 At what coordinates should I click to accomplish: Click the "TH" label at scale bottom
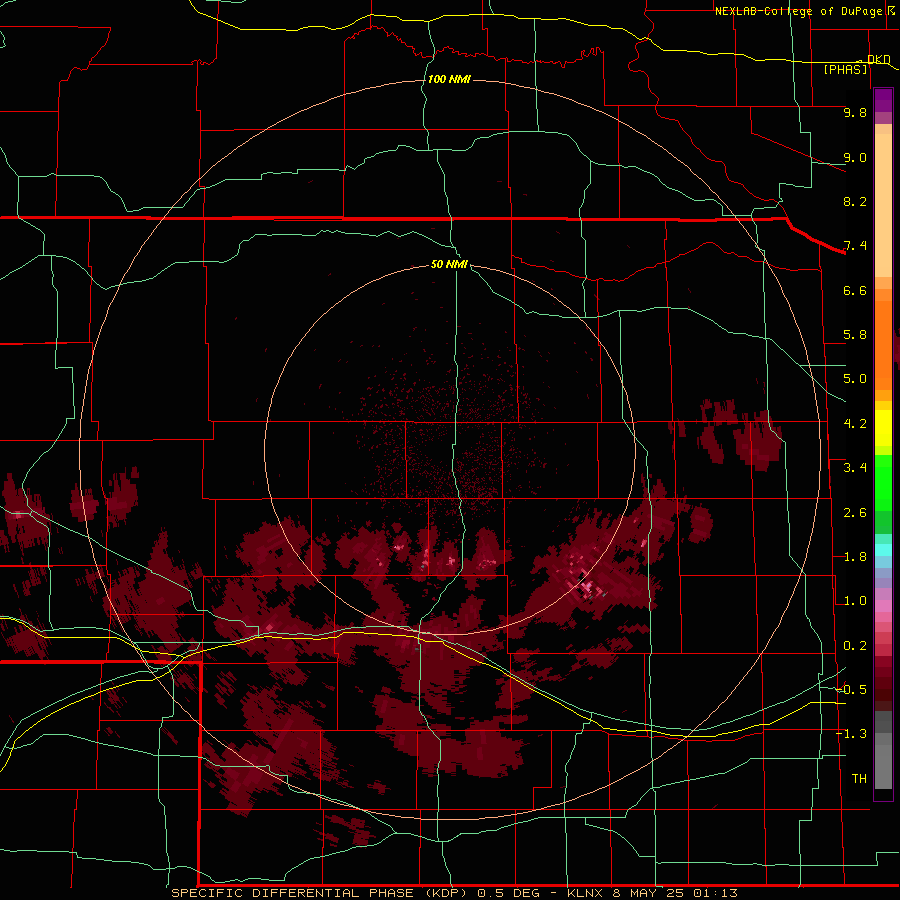click(859, 779)
